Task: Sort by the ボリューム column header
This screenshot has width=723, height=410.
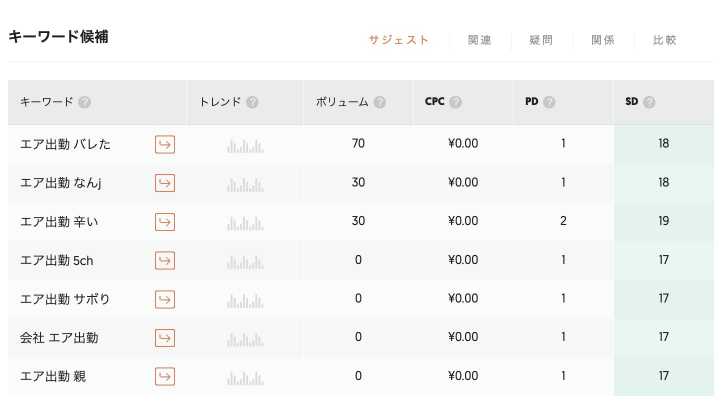Action: coord(342,102)
